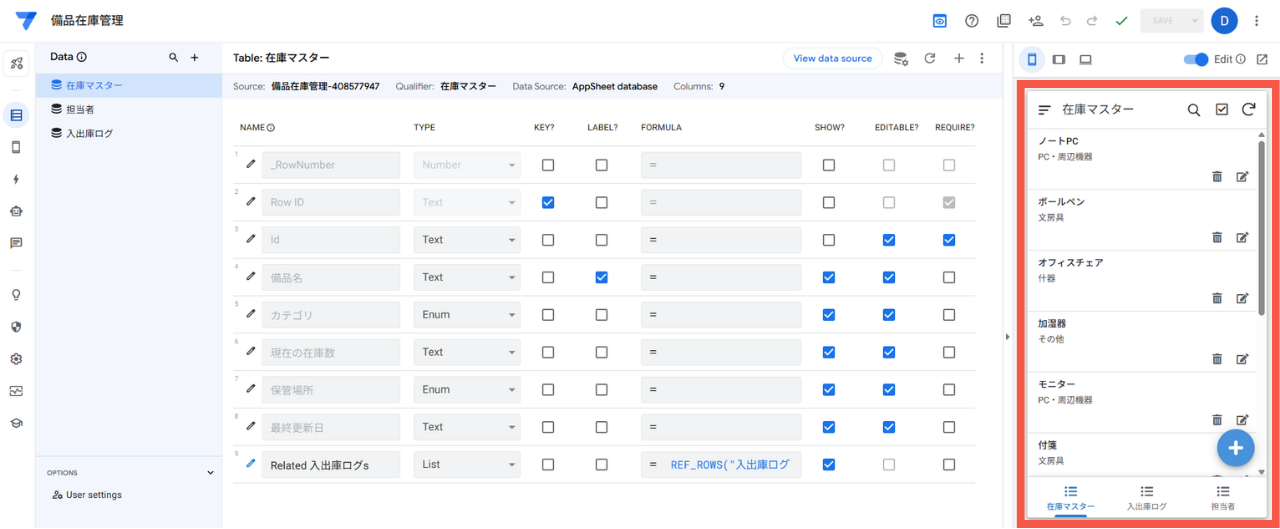Collapse the OPTIONS section chevron
The image size is (1280, 529).
point(210,473)
